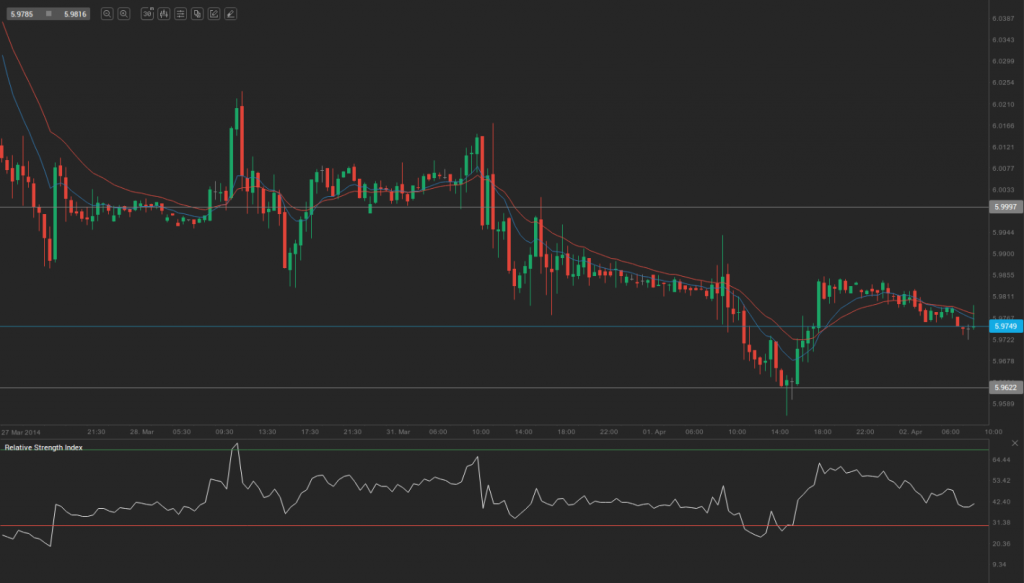Screen dimensions: 1024x583
Task: Select the pen drawing tool
Action: (232, 14)
